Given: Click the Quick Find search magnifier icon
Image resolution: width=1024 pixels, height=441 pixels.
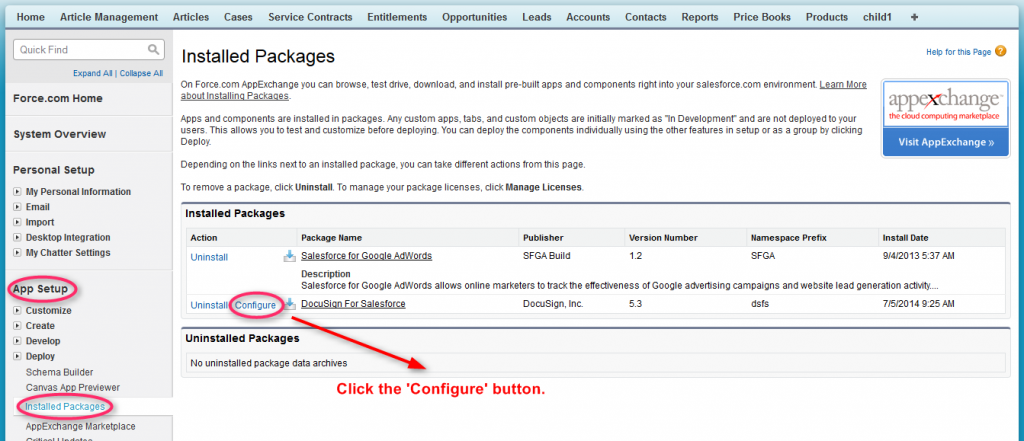Looking at the screenshot, I should 153,50.
